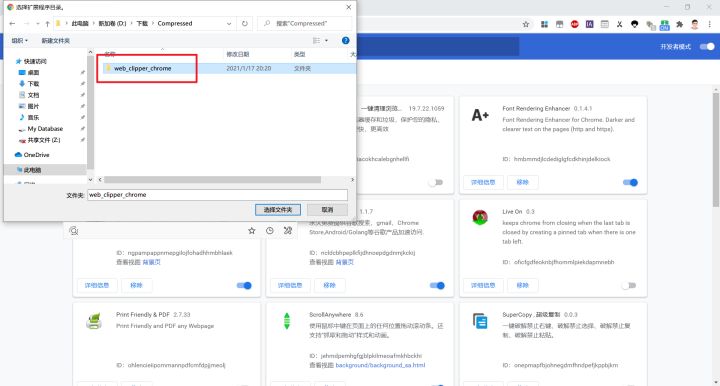The image size is (720, 386).
Task: Open the 组织 organize dropdown
Action: click(19, 41)
